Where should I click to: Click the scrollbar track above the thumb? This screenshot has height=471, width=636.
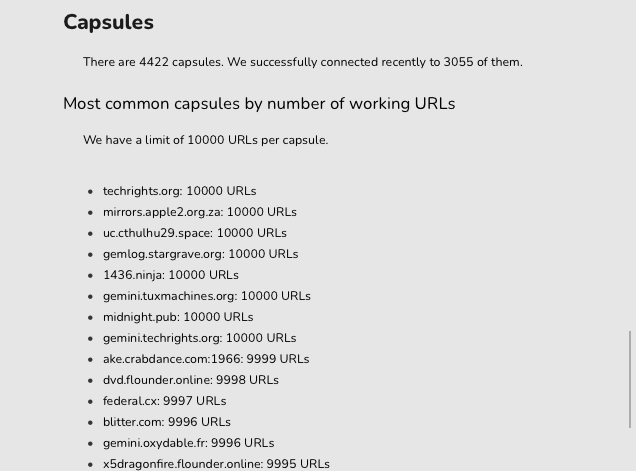[x=630, y=165]
